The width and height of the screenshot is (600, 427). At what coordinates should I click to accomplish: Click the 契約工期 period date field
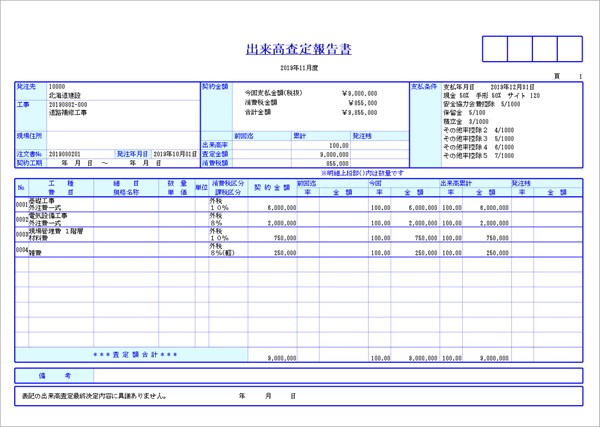[110, 162]
